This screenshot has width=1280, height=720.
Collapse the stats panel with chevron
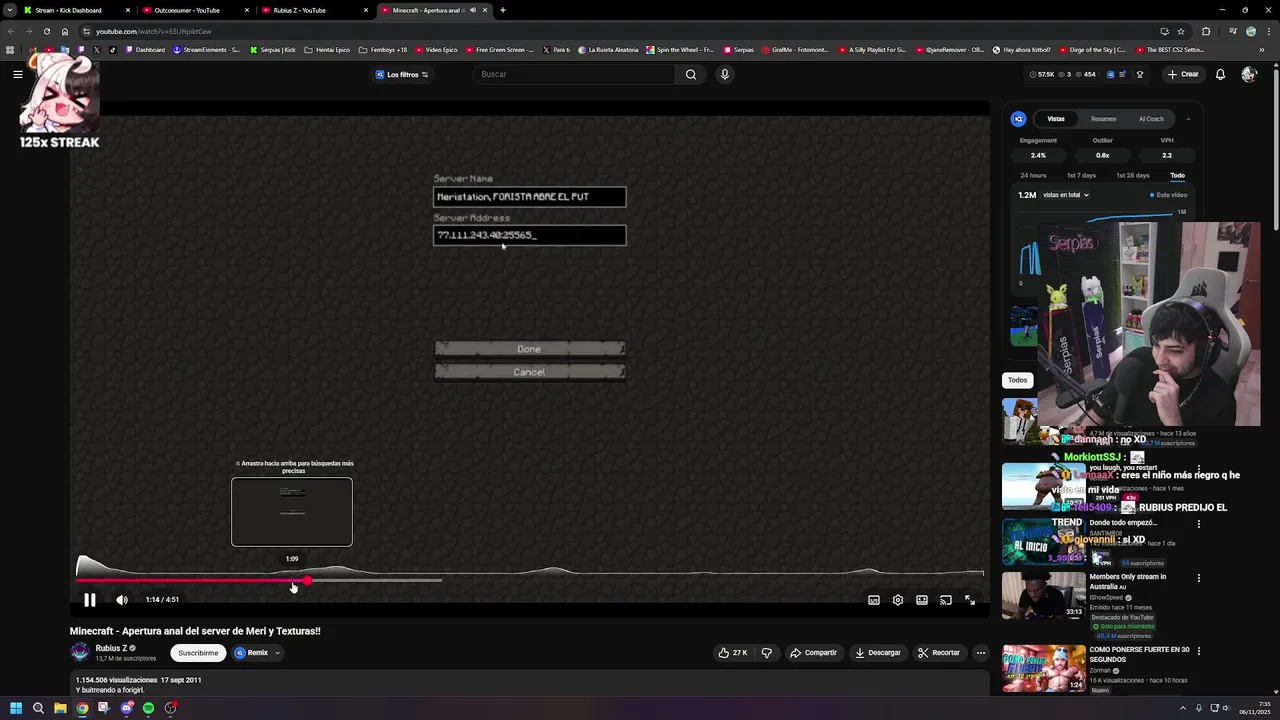pos(1188,119)
